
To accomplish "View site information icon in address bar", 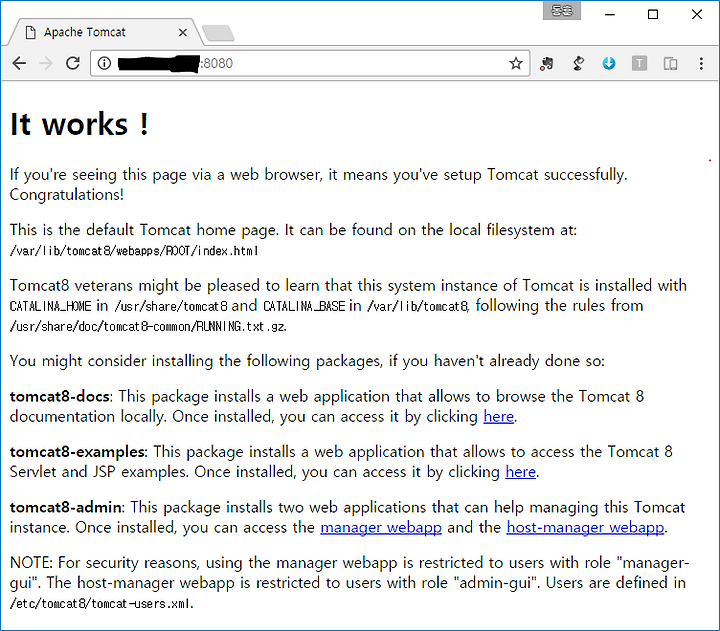I will 105,63.
